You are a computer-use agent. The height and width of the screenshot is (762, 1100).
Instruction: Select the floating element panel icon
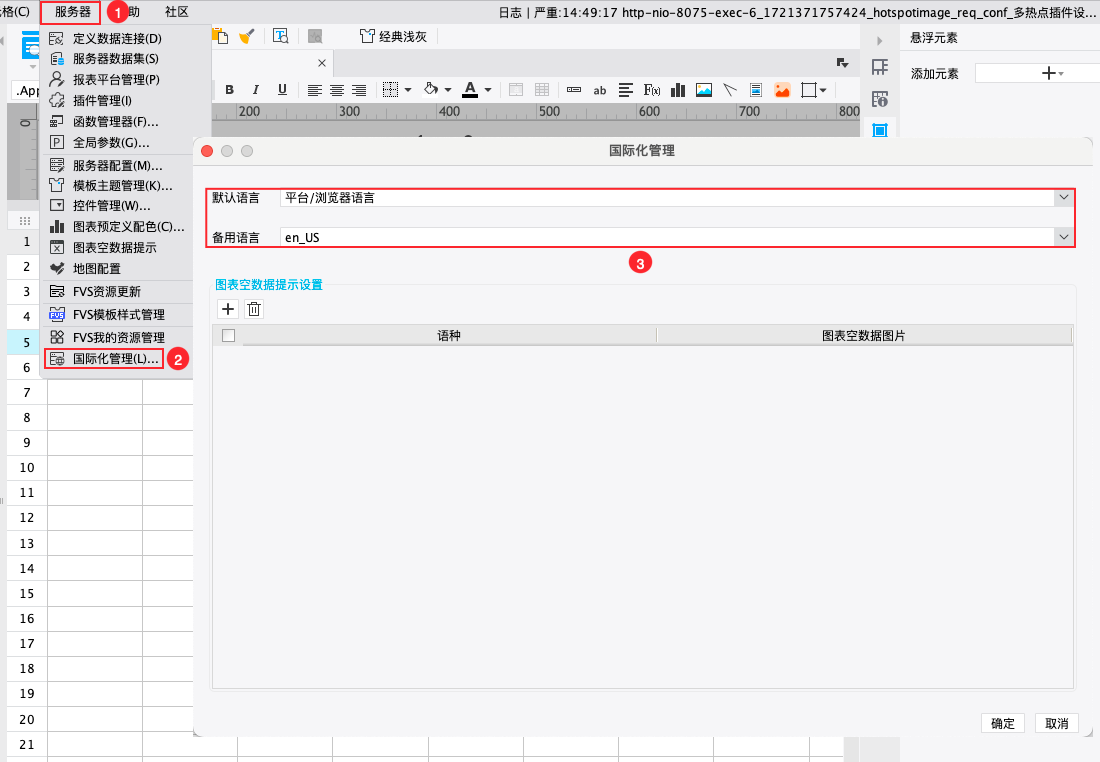pos(880,130)
